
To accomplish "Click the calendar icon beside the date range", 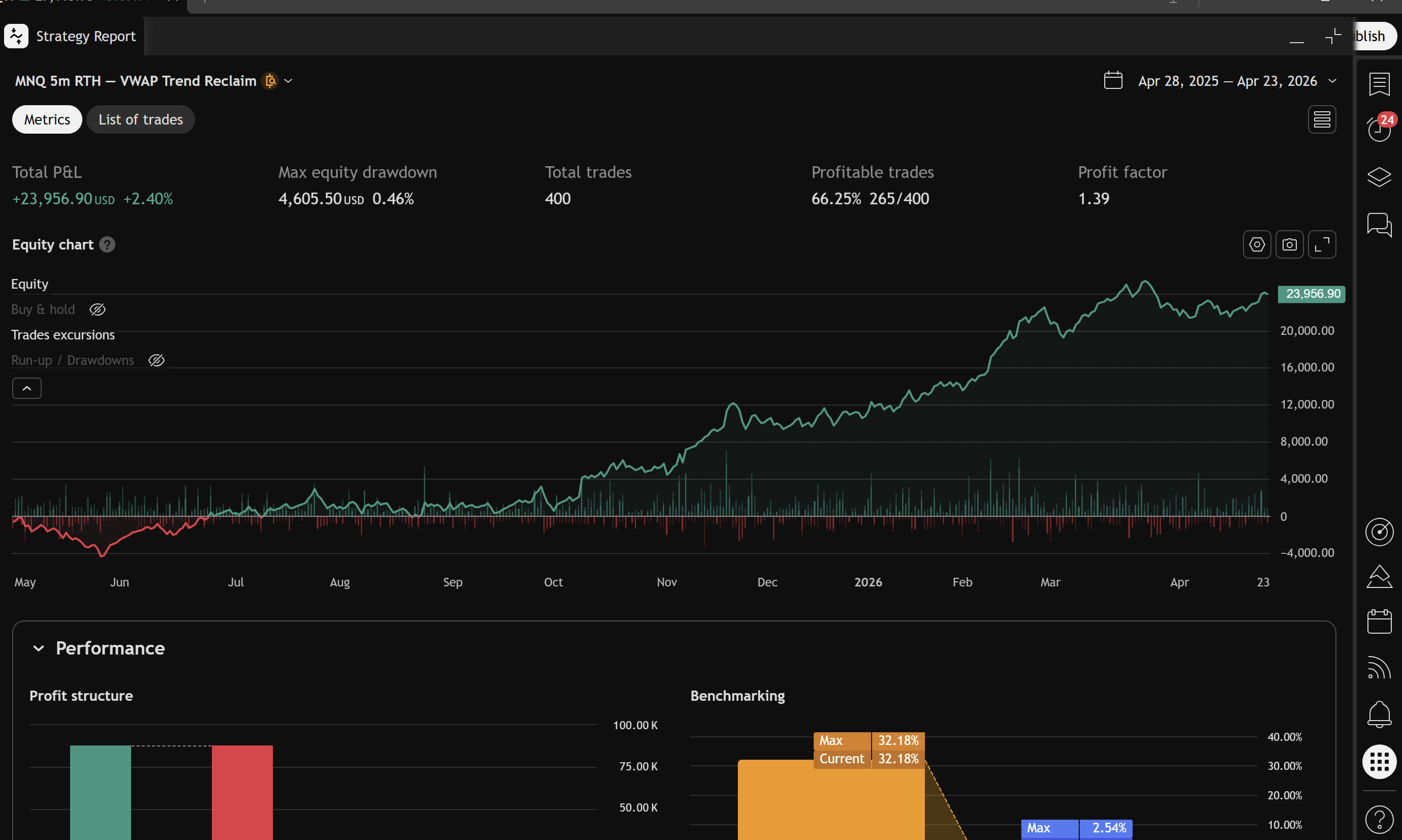I will (x=1113, y=80).
